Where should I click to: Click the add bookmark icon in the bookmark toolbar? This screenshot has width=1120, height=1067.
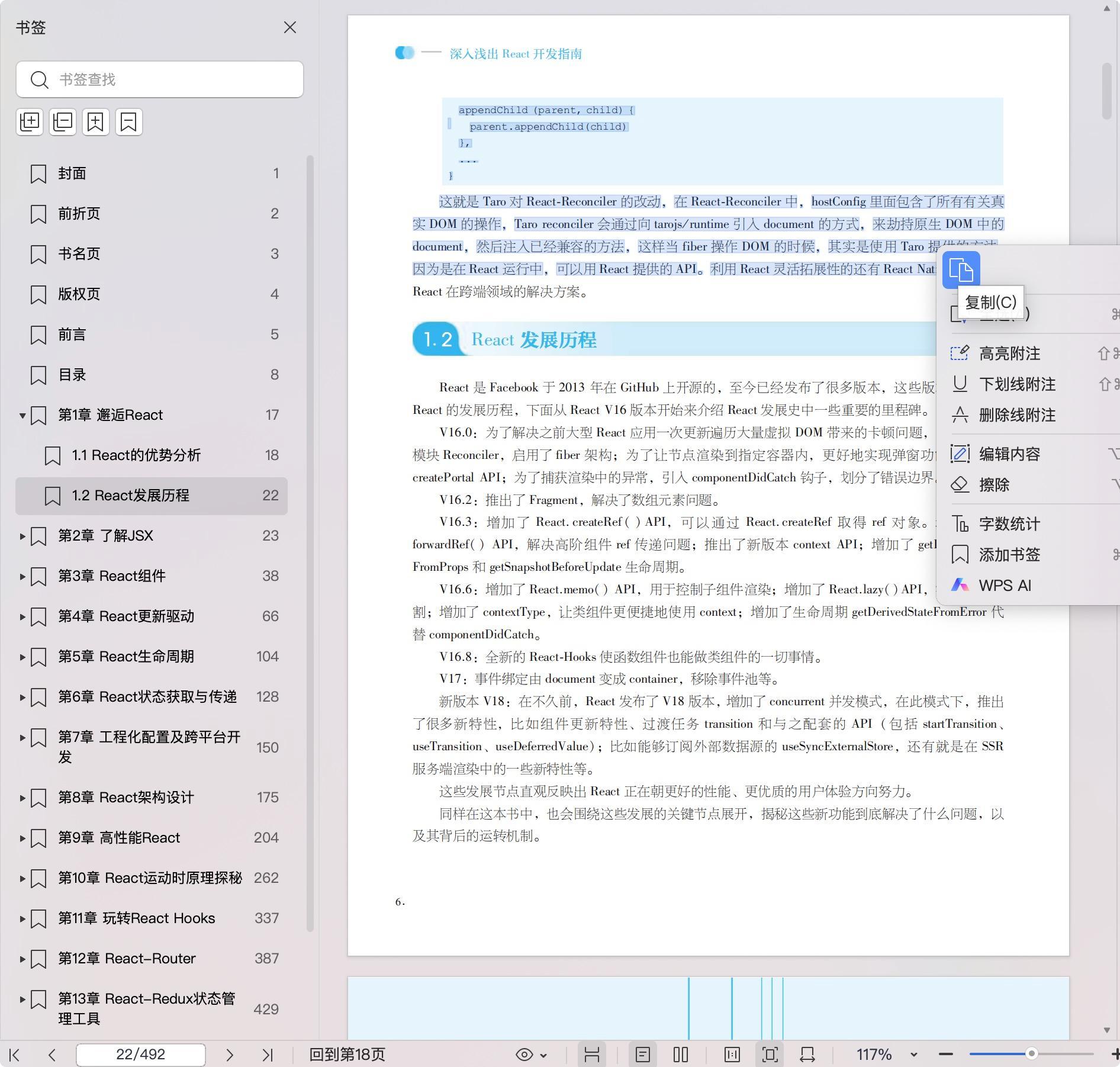(x=96, y=122)
